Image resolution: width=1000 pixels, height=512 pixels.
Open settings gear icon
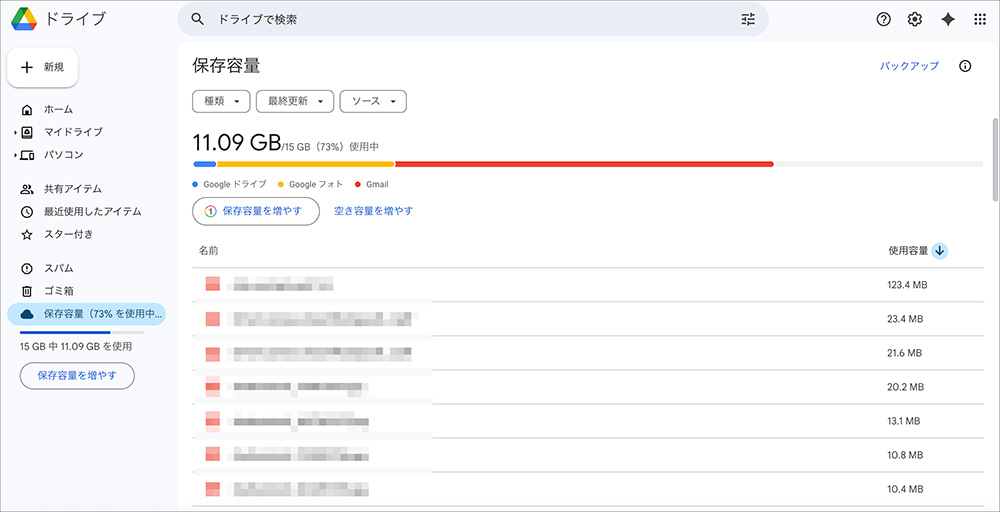(x=915, y=20)
